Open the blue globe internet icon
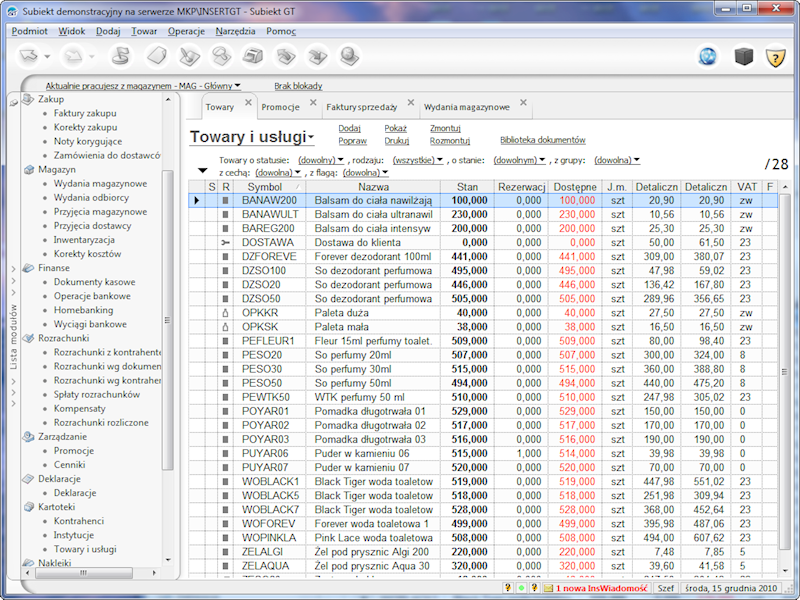 pos(708,57)
